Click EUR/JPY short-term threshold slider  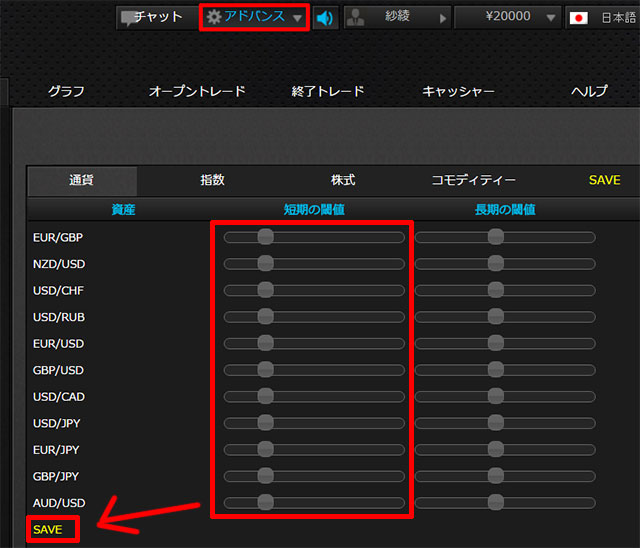pyautogui.click(x=314, y=449)
